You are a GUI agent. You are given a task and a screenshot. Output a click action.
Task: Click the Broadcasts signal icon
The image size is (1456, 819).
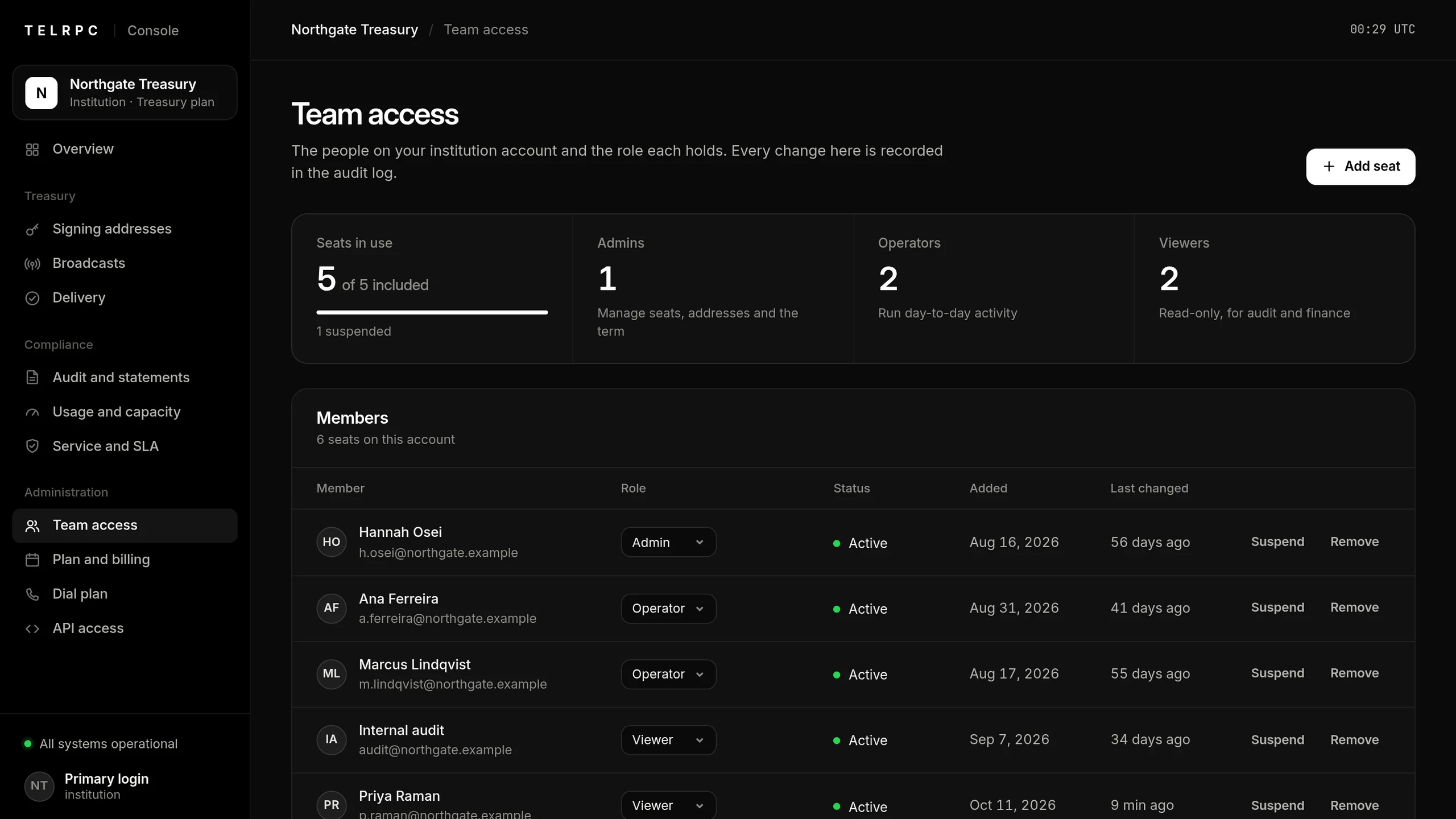32,264
